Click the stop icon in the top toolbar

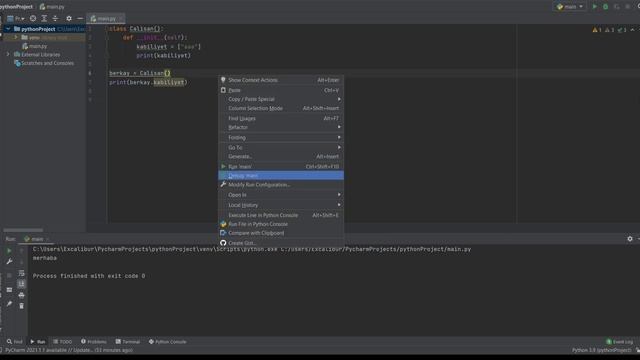click(628, 7)
